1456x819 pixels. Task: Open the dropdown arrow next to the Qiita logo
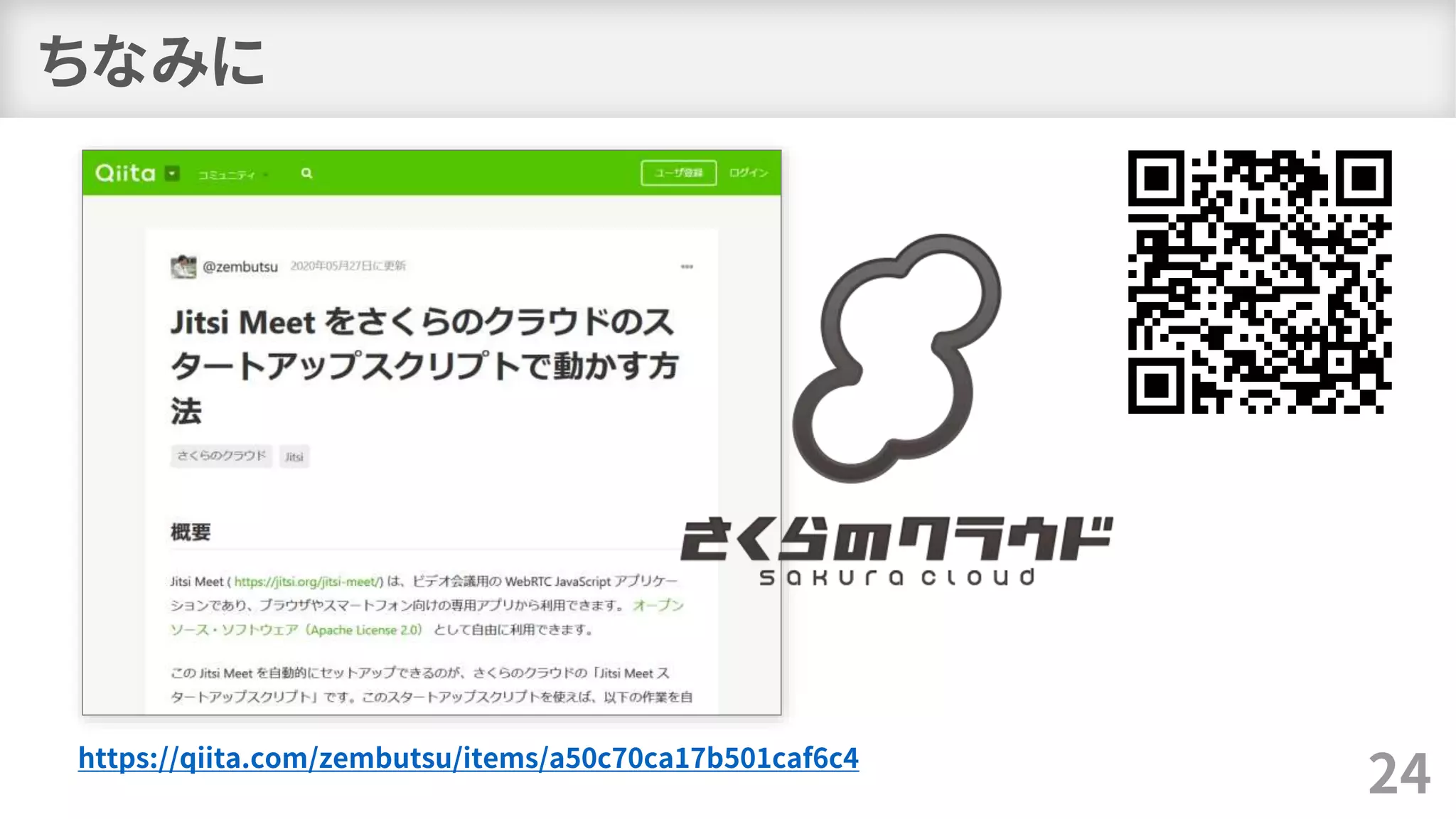tap(173, 173)
